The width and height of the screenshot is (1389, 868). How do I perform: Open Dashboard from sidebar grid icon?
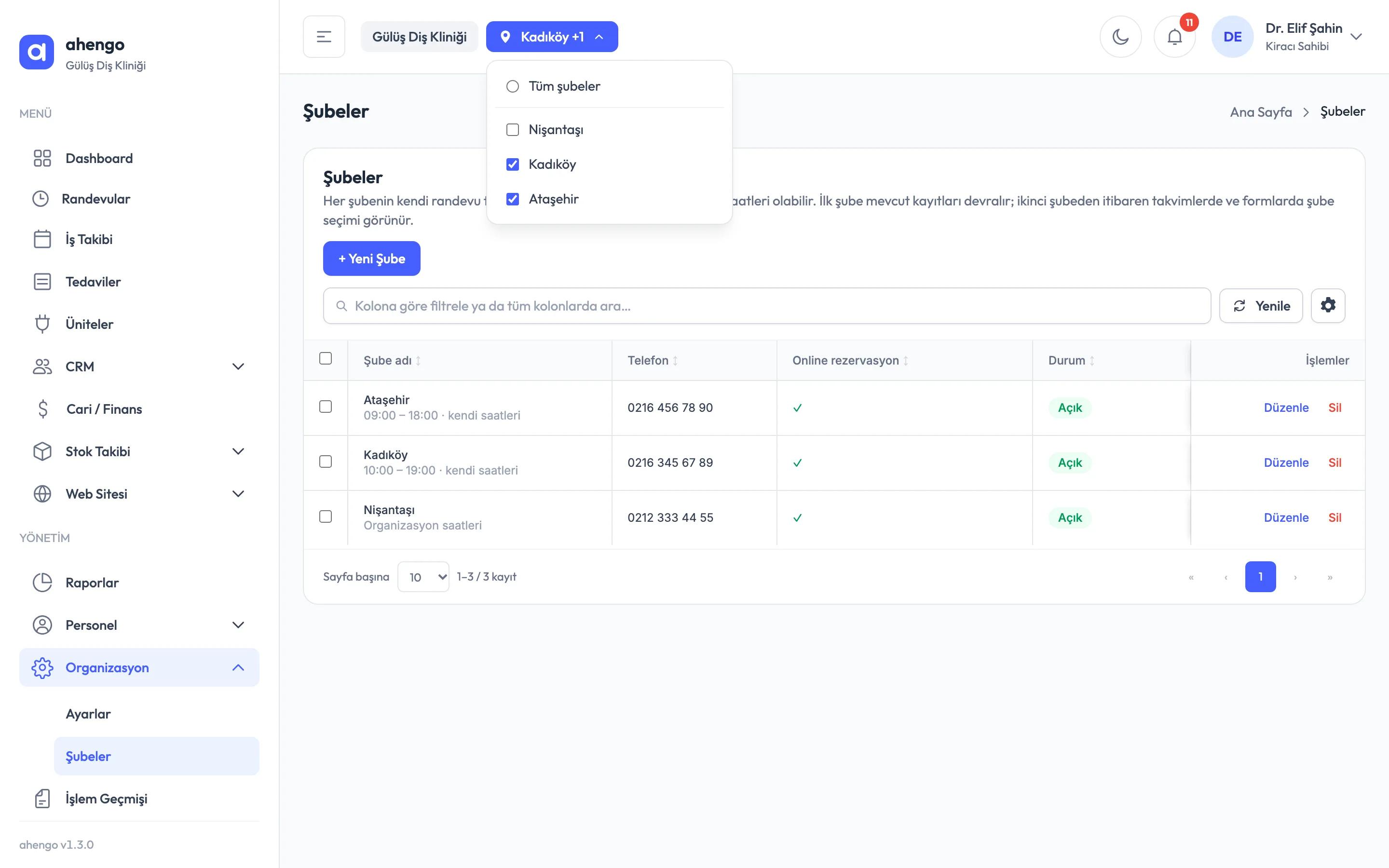(x=42, y=158)
